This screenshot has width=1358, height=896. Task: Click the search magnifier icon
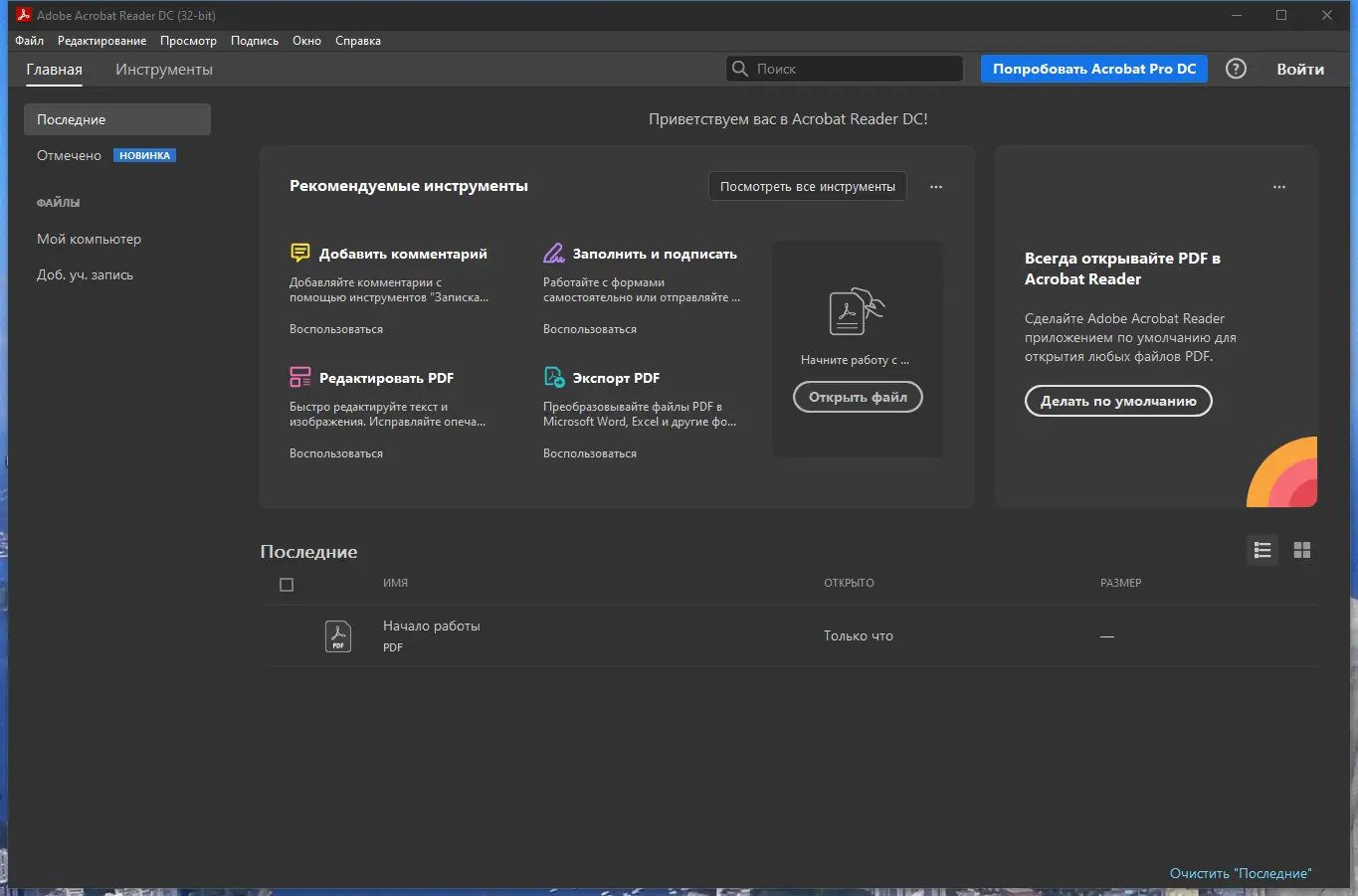[x=739, y=68]
